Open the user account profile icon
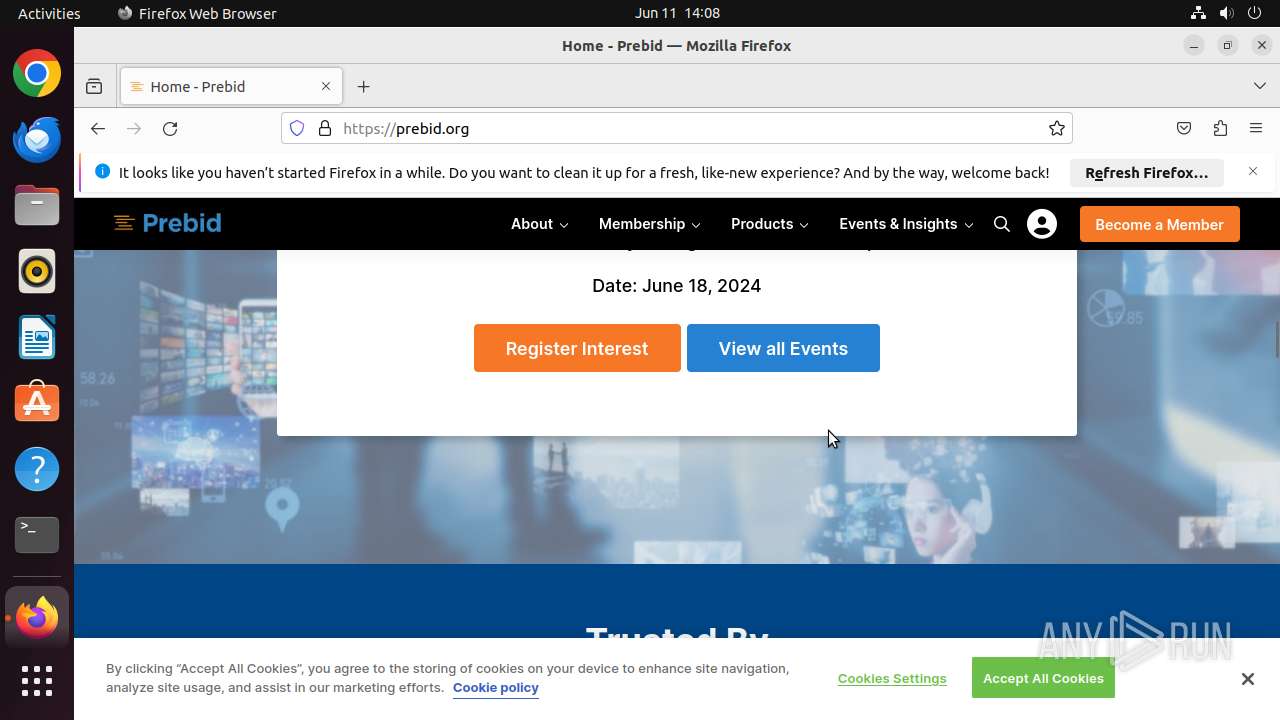 pyautogui.click(x=1042, y=224)
